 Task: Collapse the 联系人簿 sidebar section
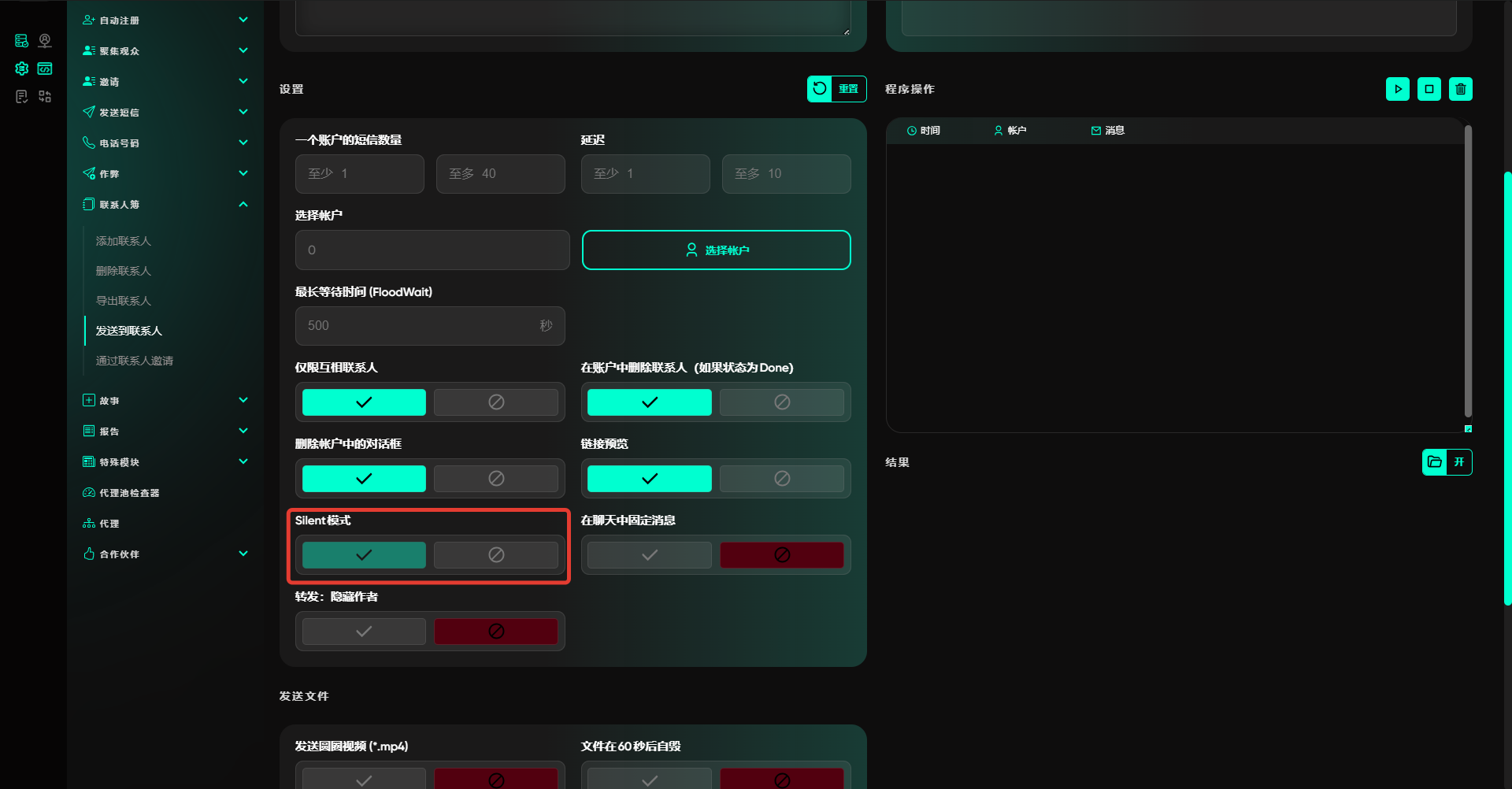tap(243, 205)
